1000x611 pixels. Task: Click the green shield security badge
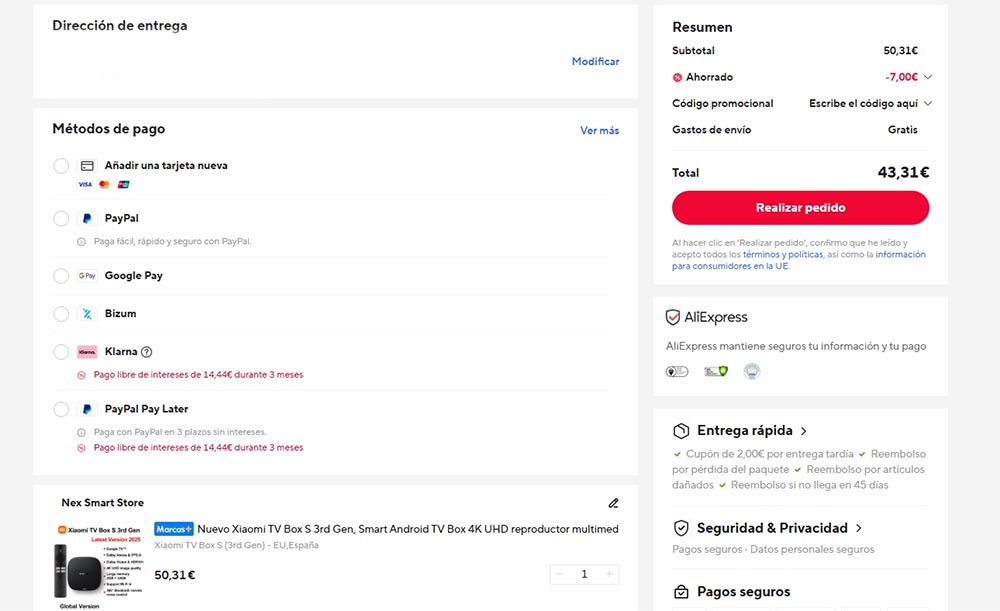(x=716, y=371)
